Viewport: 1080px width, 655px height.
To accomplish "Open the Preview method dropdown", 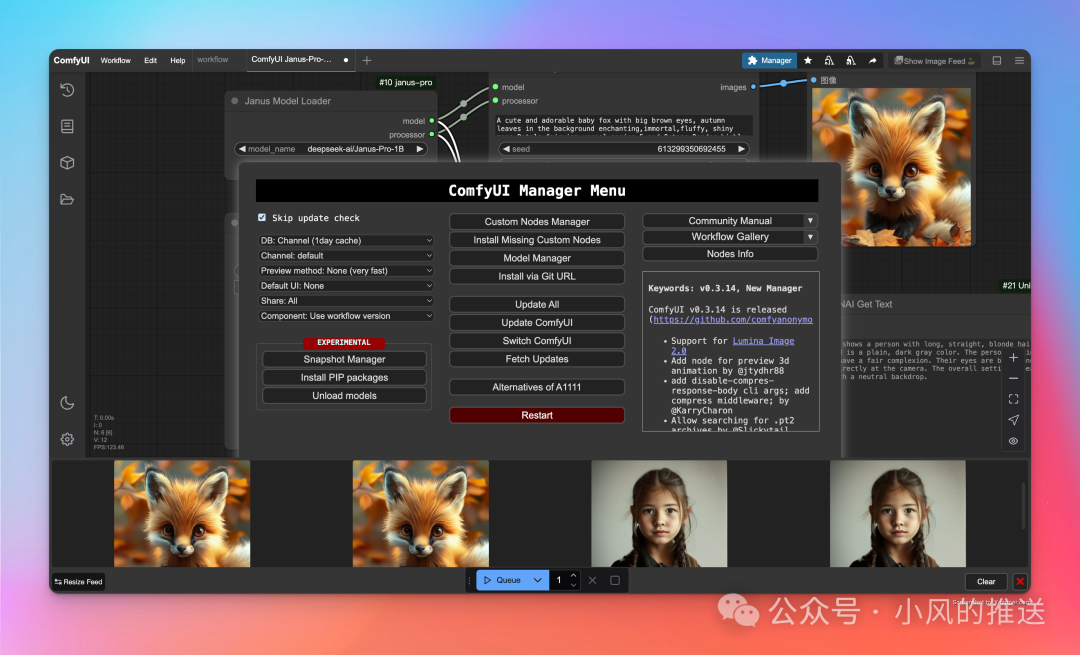I will (346, 271).
